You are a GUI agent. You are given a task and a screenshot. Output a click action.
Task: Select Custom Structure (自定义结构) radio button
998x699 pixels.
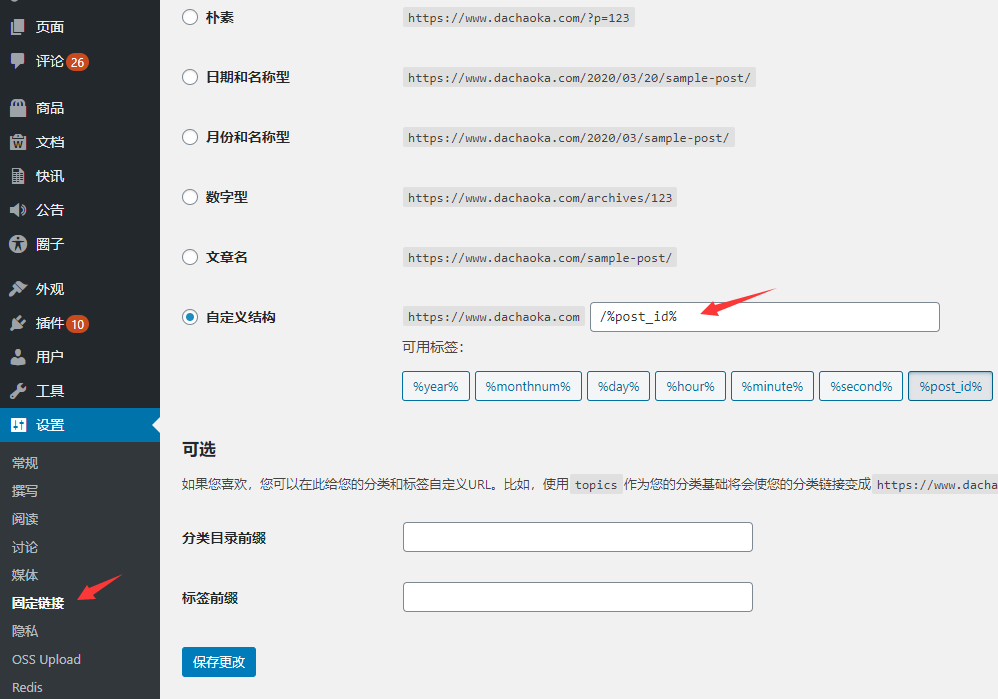click(x=190, y=316)
